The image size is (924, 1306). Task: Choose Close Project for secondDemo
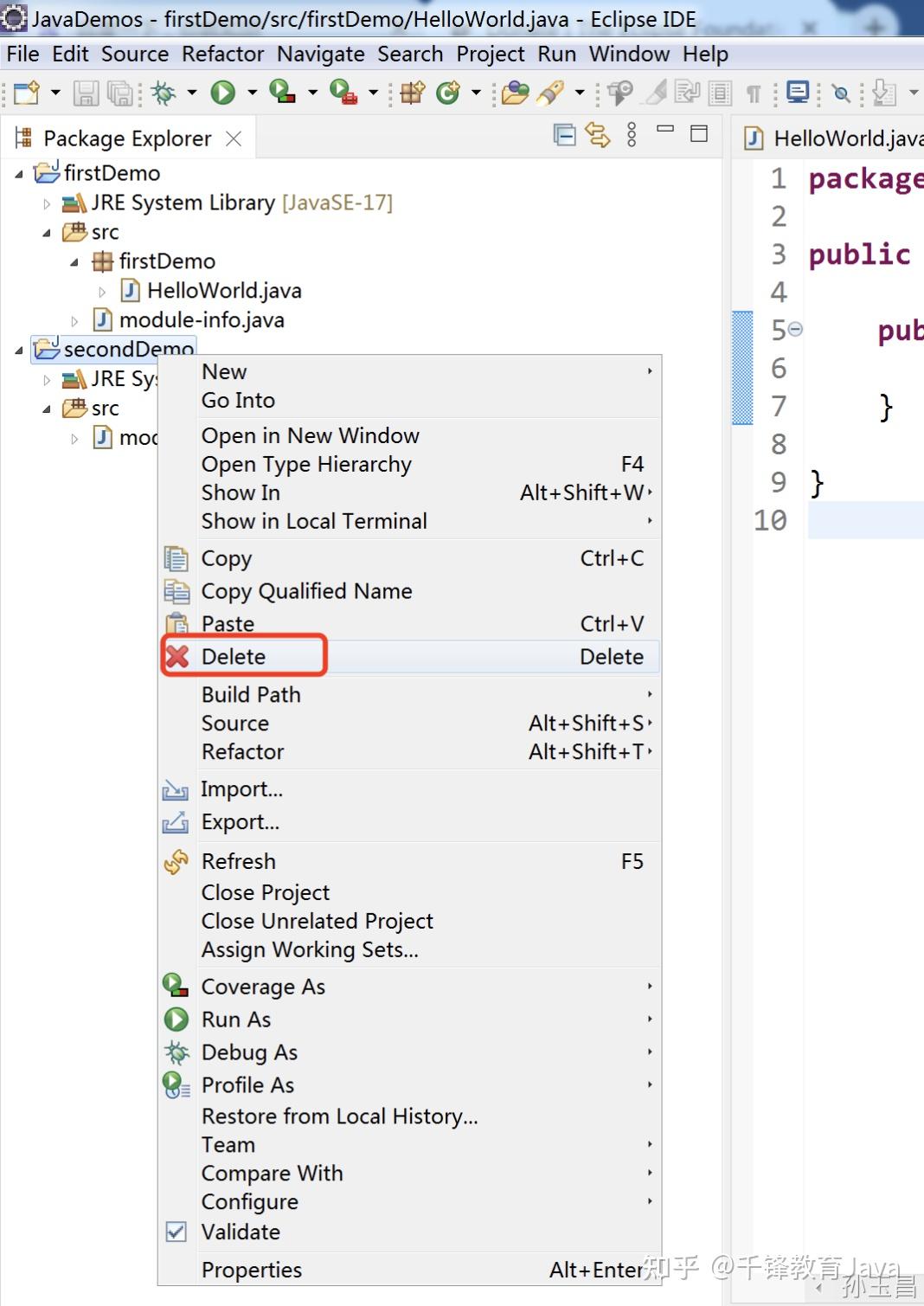click(x=266, y=892)
